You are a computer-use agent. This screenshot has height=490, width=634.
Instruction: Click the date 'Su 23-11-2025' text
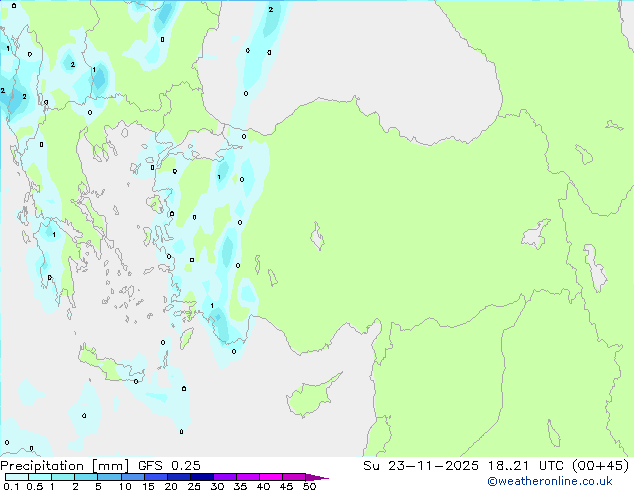[421, 466]
